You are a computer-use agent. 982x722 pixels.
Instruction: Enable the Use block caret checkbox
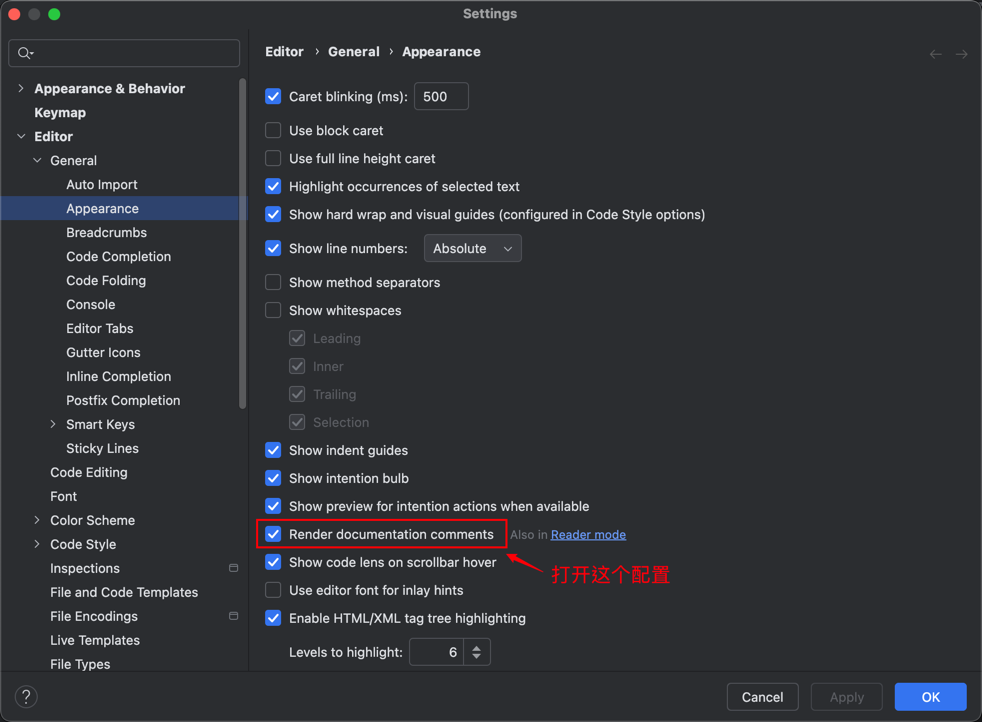[x=273, y=131]
